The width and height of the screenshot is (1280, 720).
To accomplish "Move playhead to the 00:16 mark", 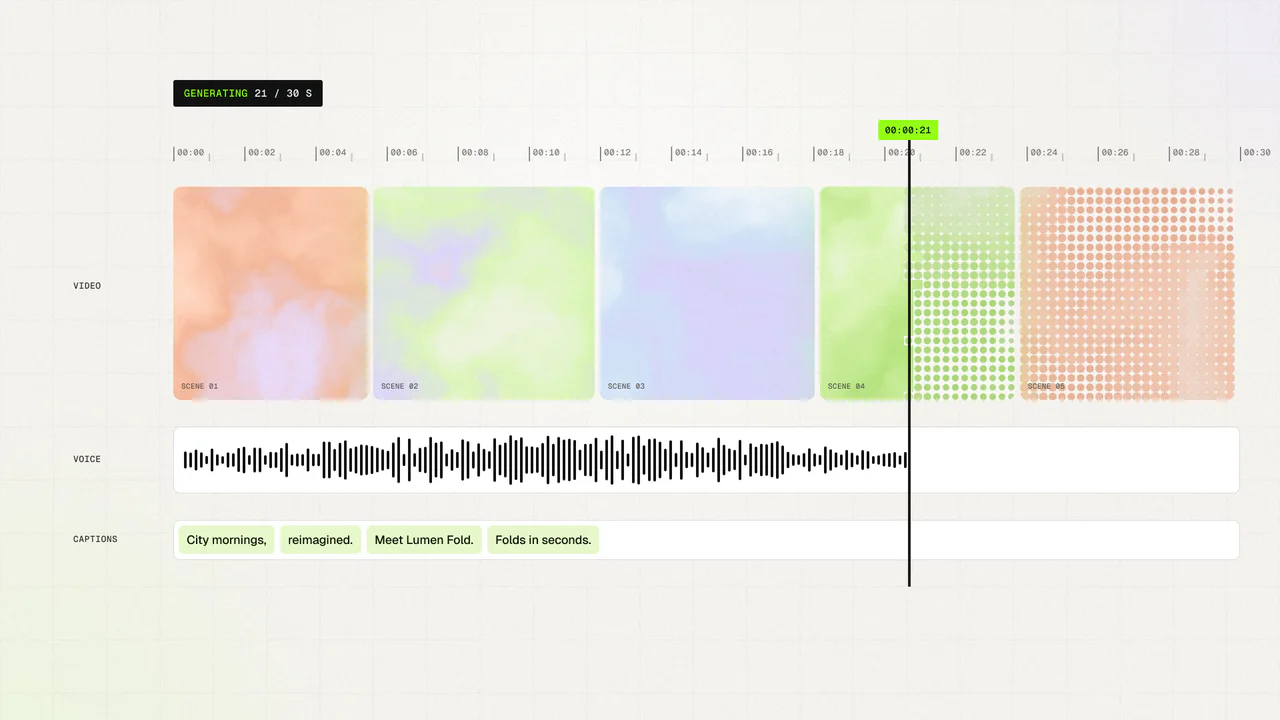I will pos(759,153).
